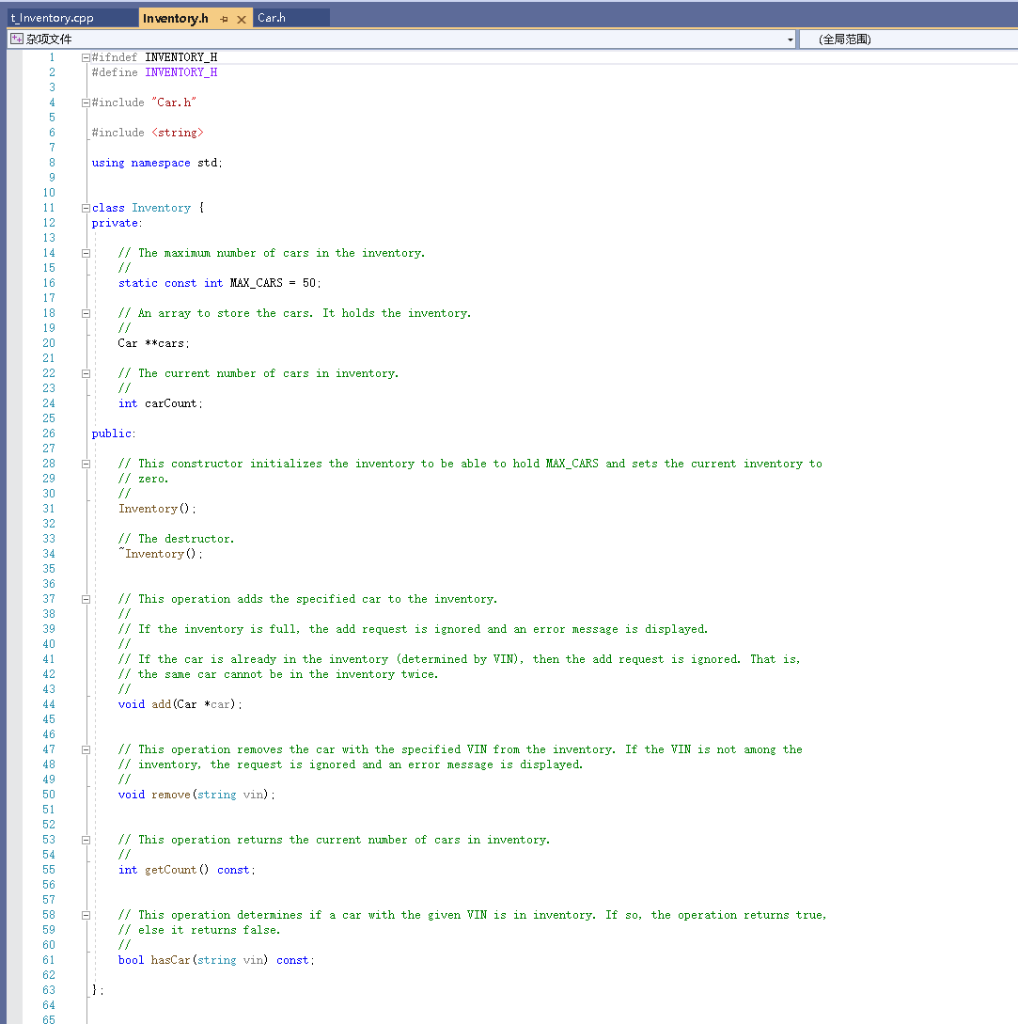Open the Car.h tab
Screen dimensions: 1018x1024
[x=272, y=17]
